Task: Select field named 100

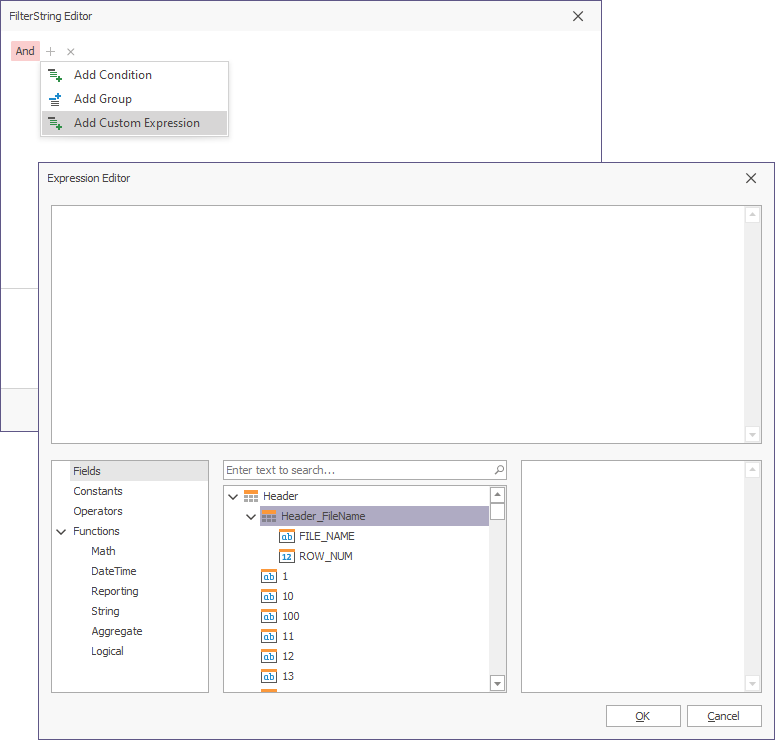Action: 291,616
